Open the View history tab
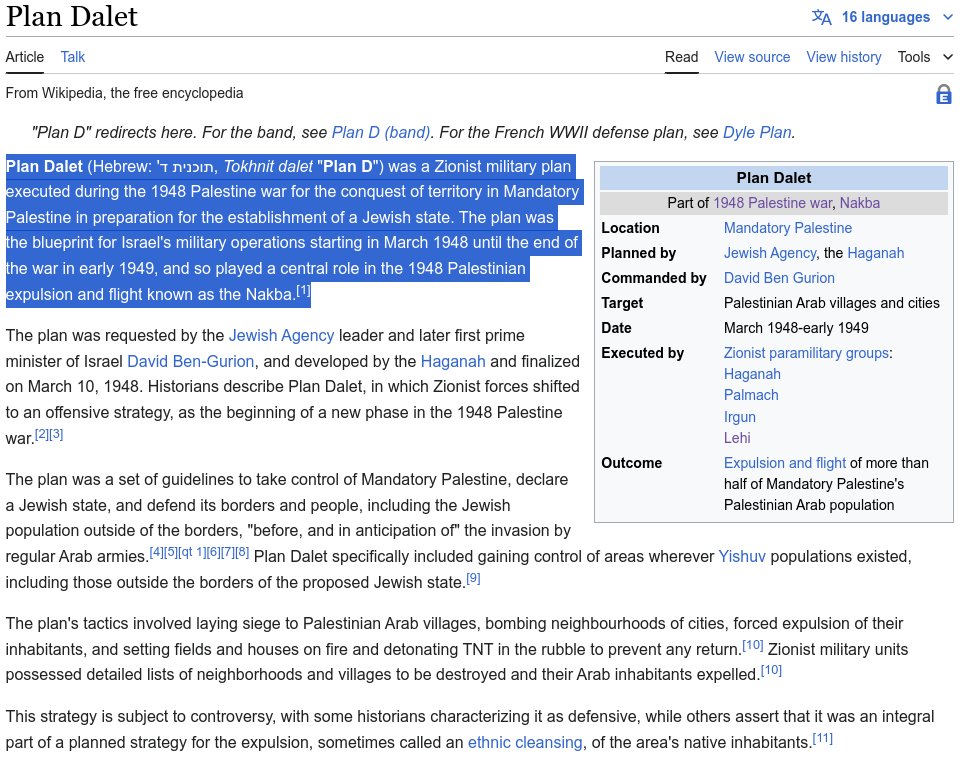Image resolution: width=965 pixels, height=759 pixels. [844, 57]
